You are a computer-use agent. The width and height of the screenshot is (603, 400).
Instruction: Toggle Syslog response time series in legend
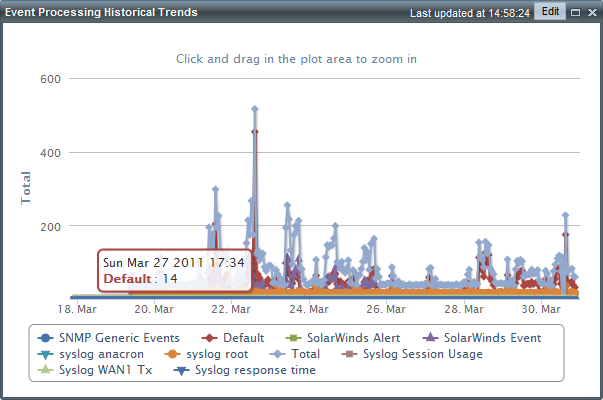(x=245, y=370)
